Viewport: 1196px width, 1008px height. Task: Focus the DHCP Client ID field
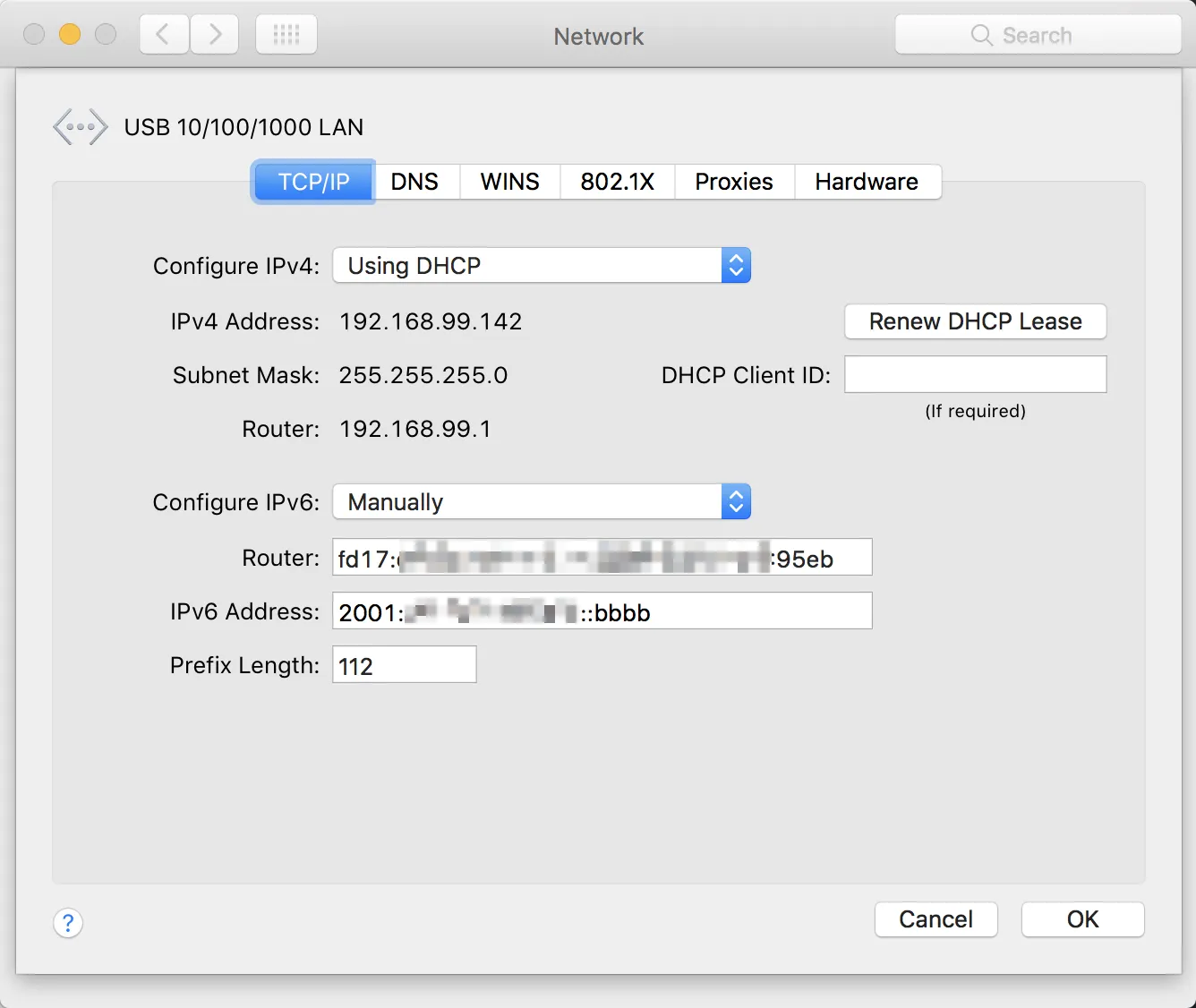tap(976, 374)
